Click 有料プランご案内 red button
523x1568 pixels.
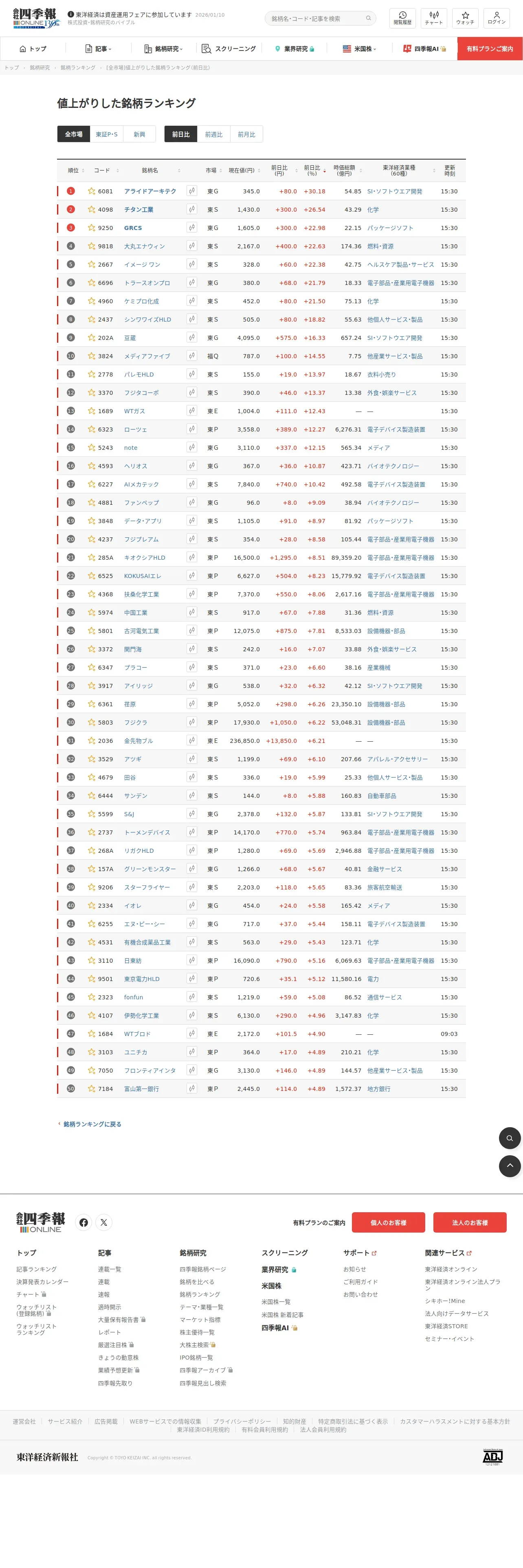(490, 49)
